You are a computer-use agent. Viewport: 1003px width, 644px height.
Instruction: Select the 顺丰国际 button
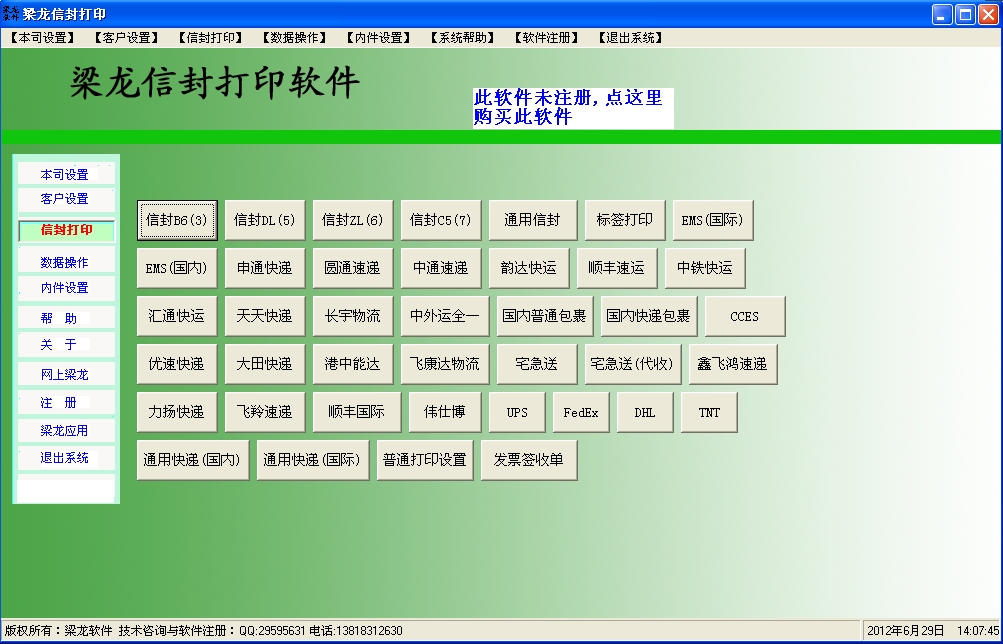tap(357, 412)
